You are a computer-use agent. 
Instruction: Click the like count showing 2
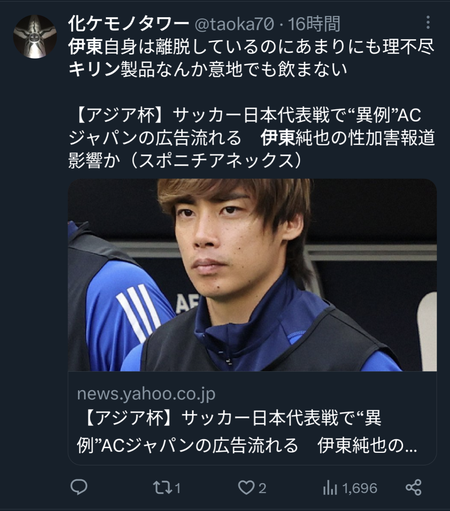pyautogui.click(x=263, y=488)
